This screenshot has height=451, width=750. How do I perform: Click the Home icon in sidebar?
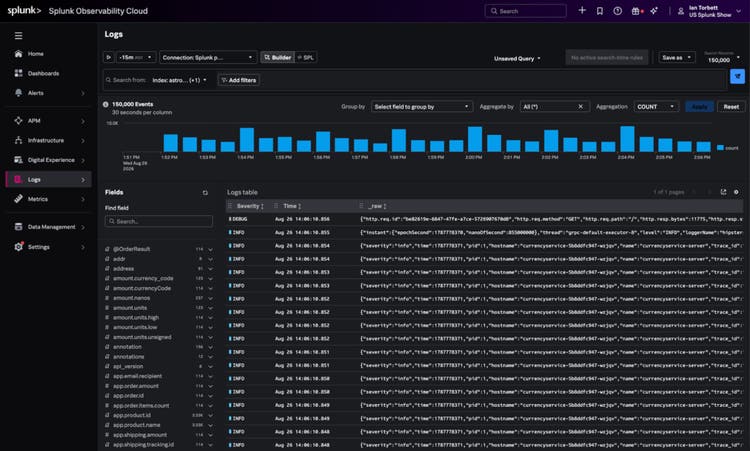tap(18, 54)
